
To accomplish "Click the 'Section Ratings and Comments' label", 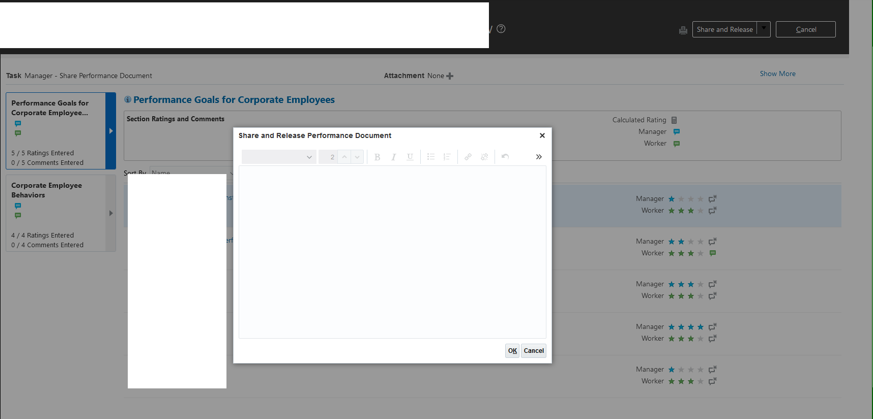I will (175, 119).
